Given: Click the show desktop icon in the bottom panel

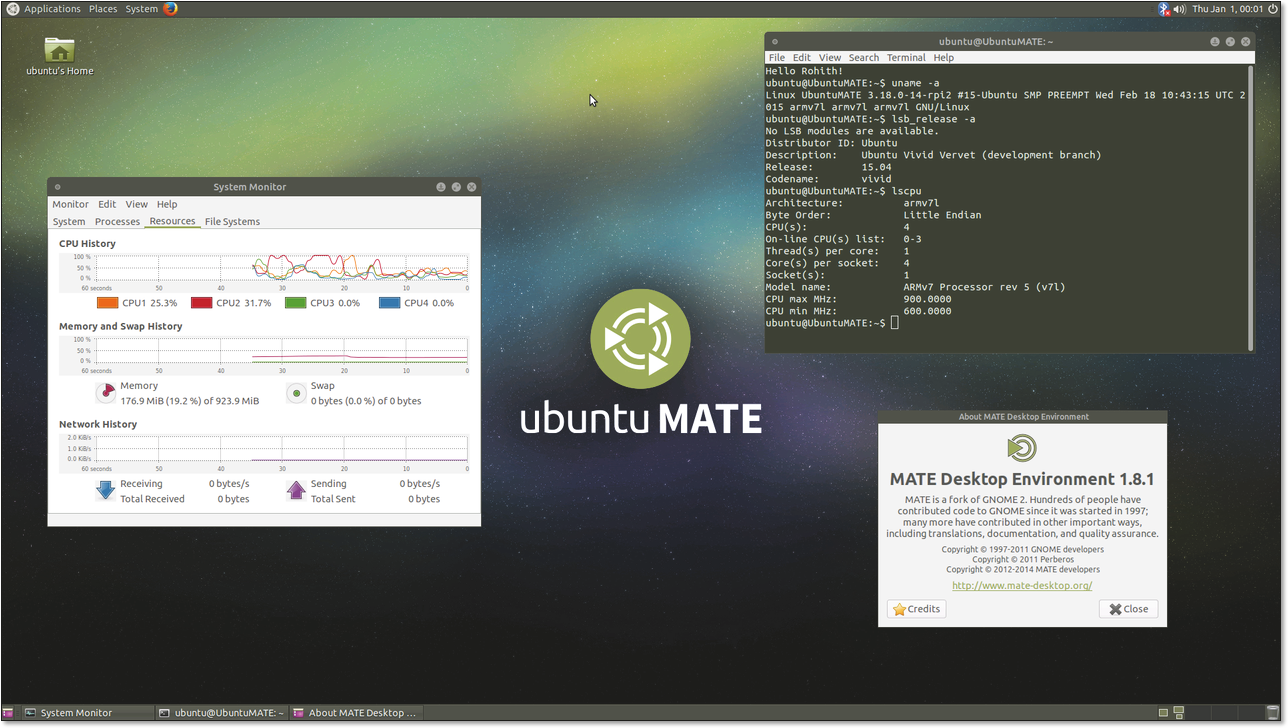Looking at the screenshot, I should tap(8, 713).
